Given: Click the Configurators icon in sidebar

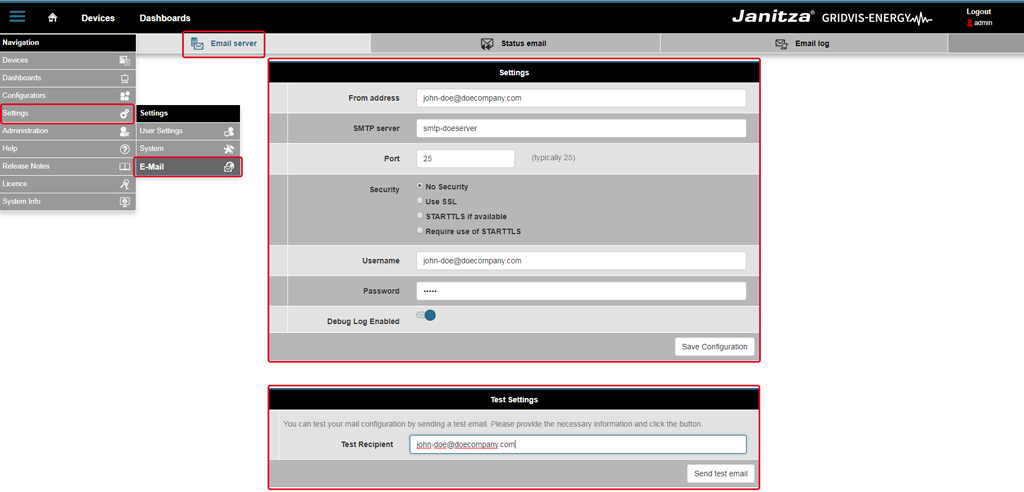Looking at the screenshot, I should (125, 96).
